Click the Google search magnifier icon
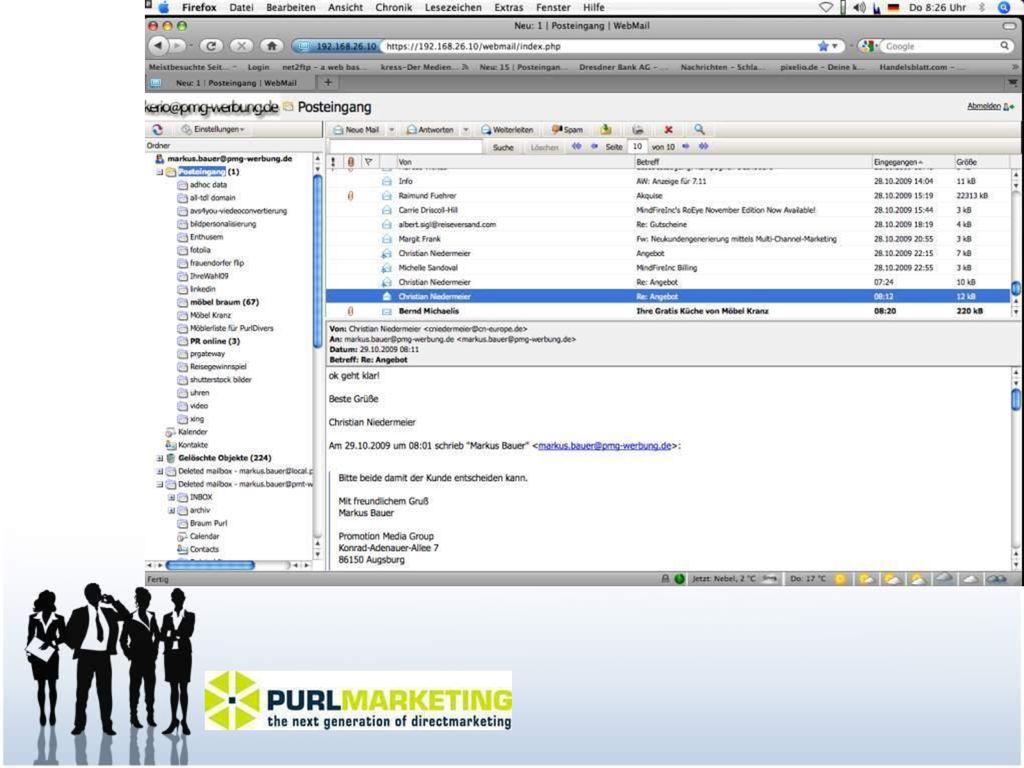Viewport: 1024px width, 768px height. (x=1004, y=46)
